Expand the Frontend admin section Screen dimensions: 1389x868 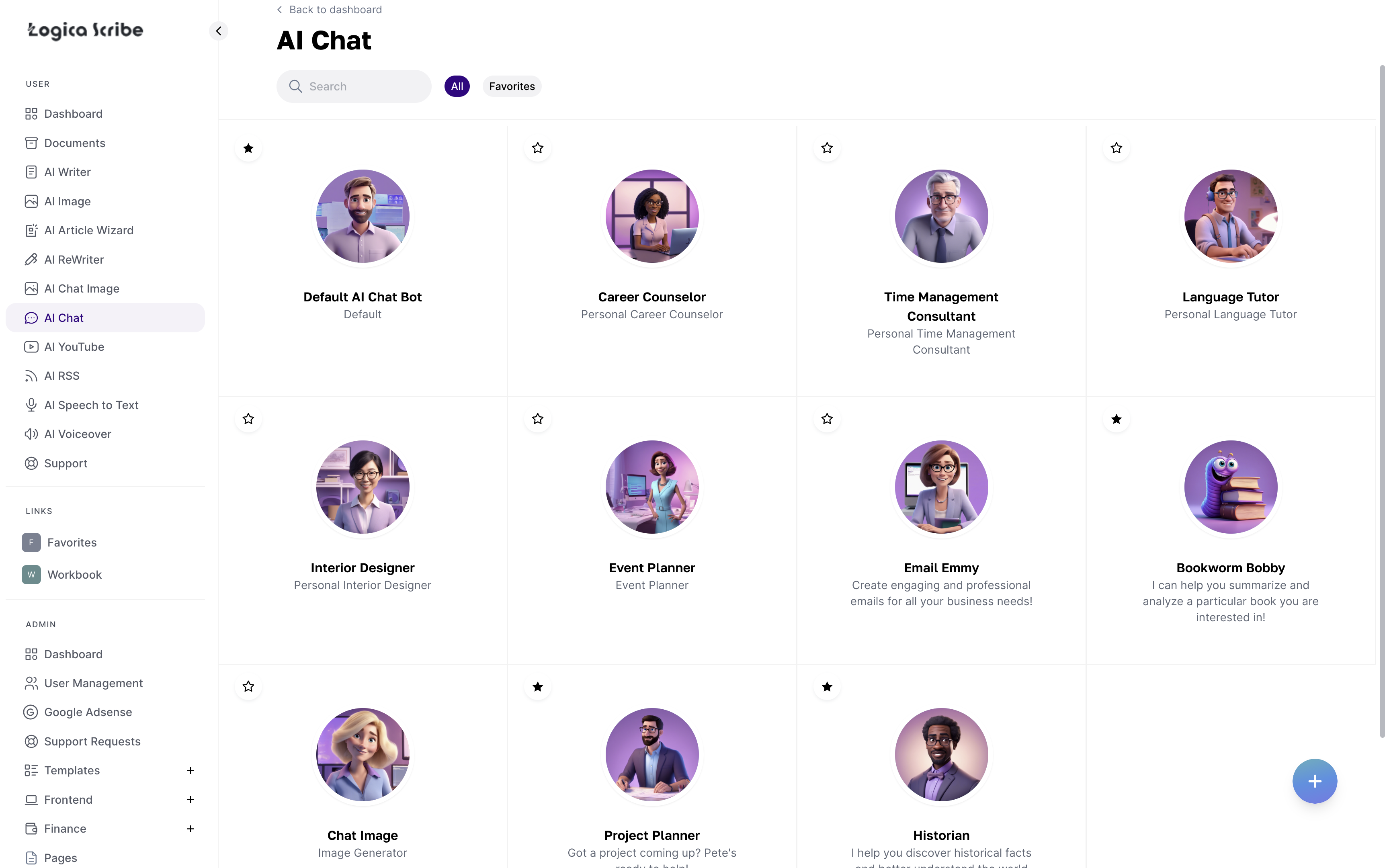coord(191,800)
